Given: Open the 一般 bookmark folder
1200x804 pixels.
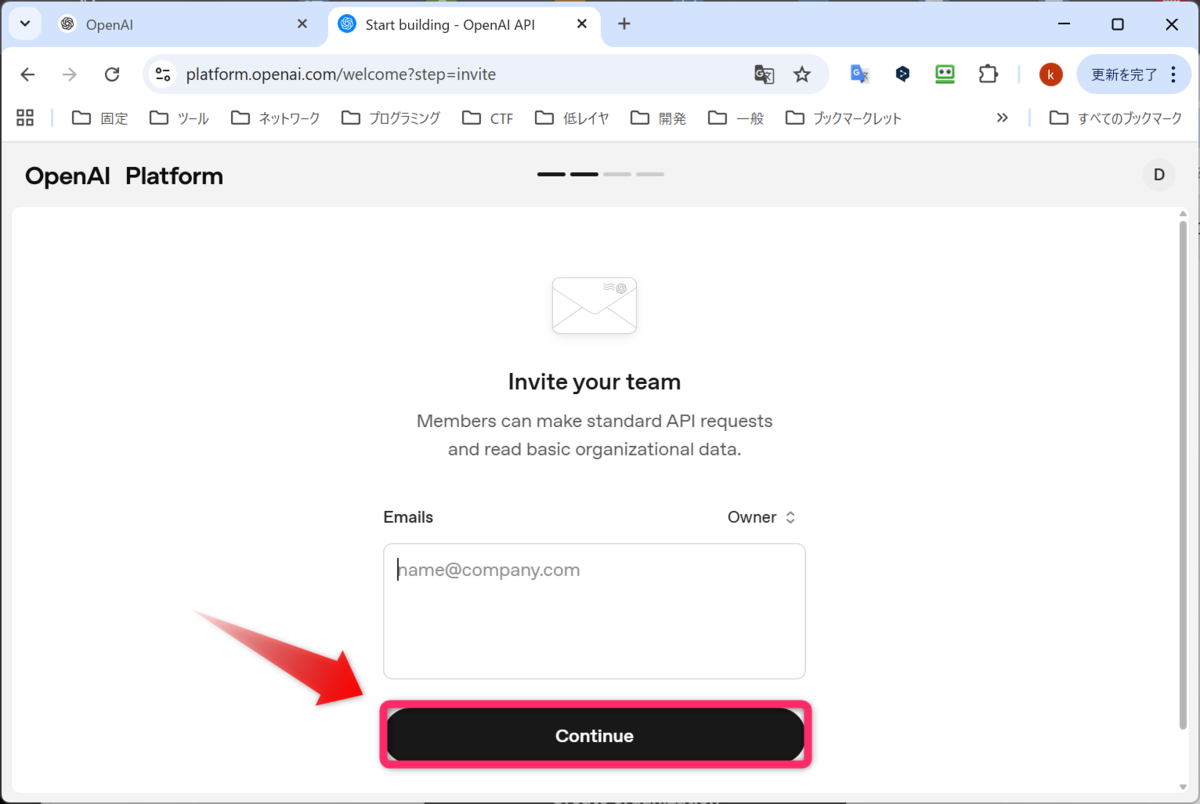Looking at the screenshot, I should [x=736, y=118].
